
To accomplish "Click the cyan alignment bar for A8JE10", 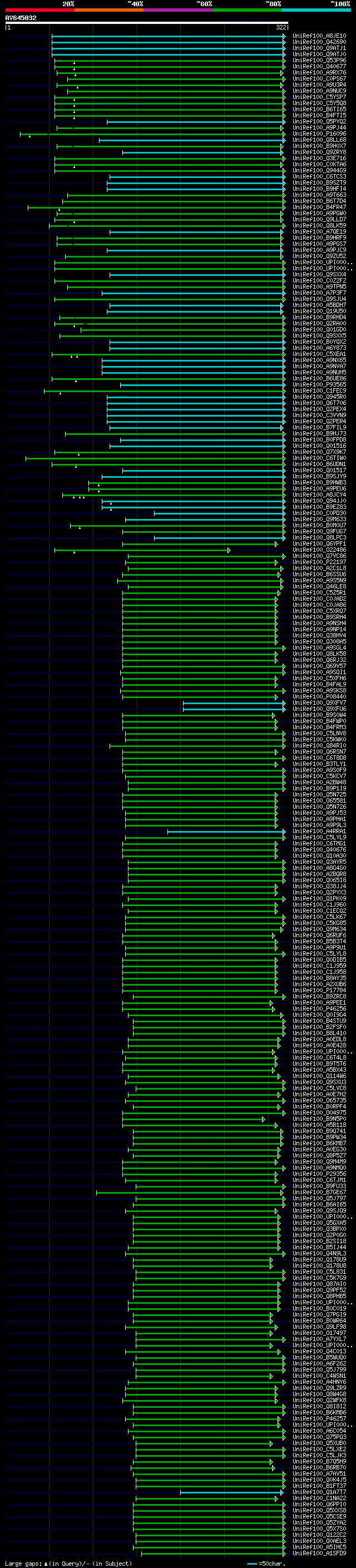I will tap(169, 37).
